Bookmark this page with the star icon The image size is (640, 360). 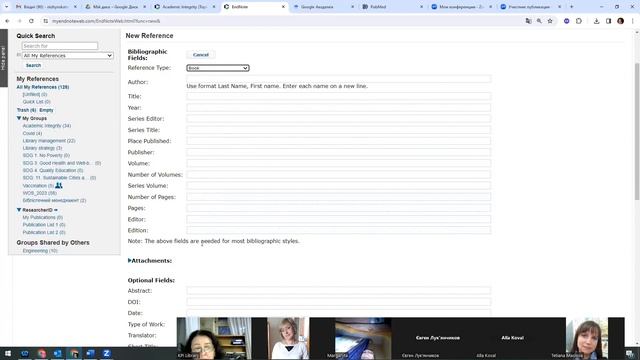[x=550, y=21]
